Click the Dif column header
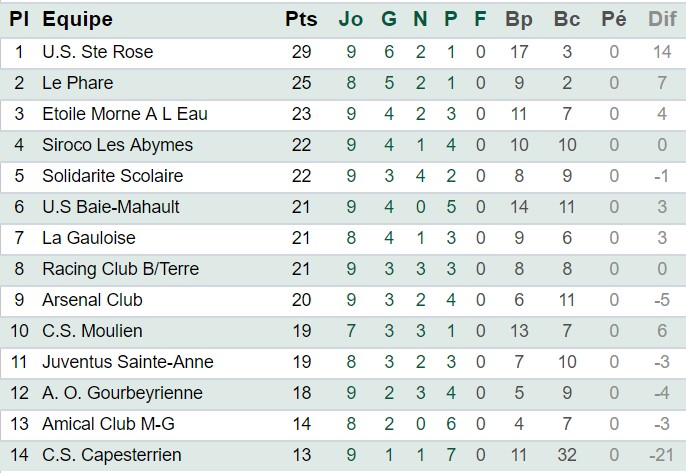The height and width of the screenshot is (473, 686). coord(662,19)
